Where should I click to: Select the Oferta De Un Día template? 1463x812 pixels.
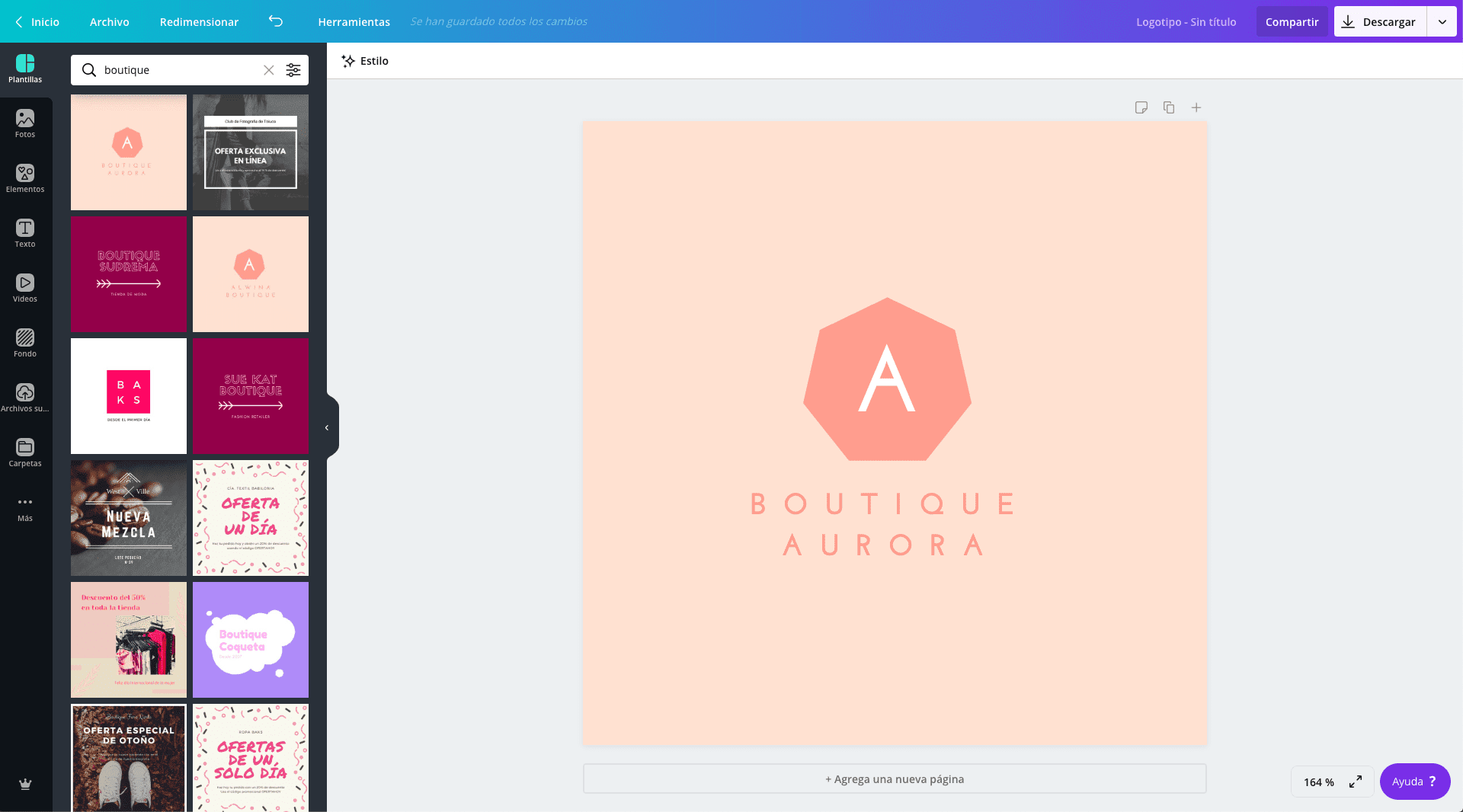click(251, 518)
